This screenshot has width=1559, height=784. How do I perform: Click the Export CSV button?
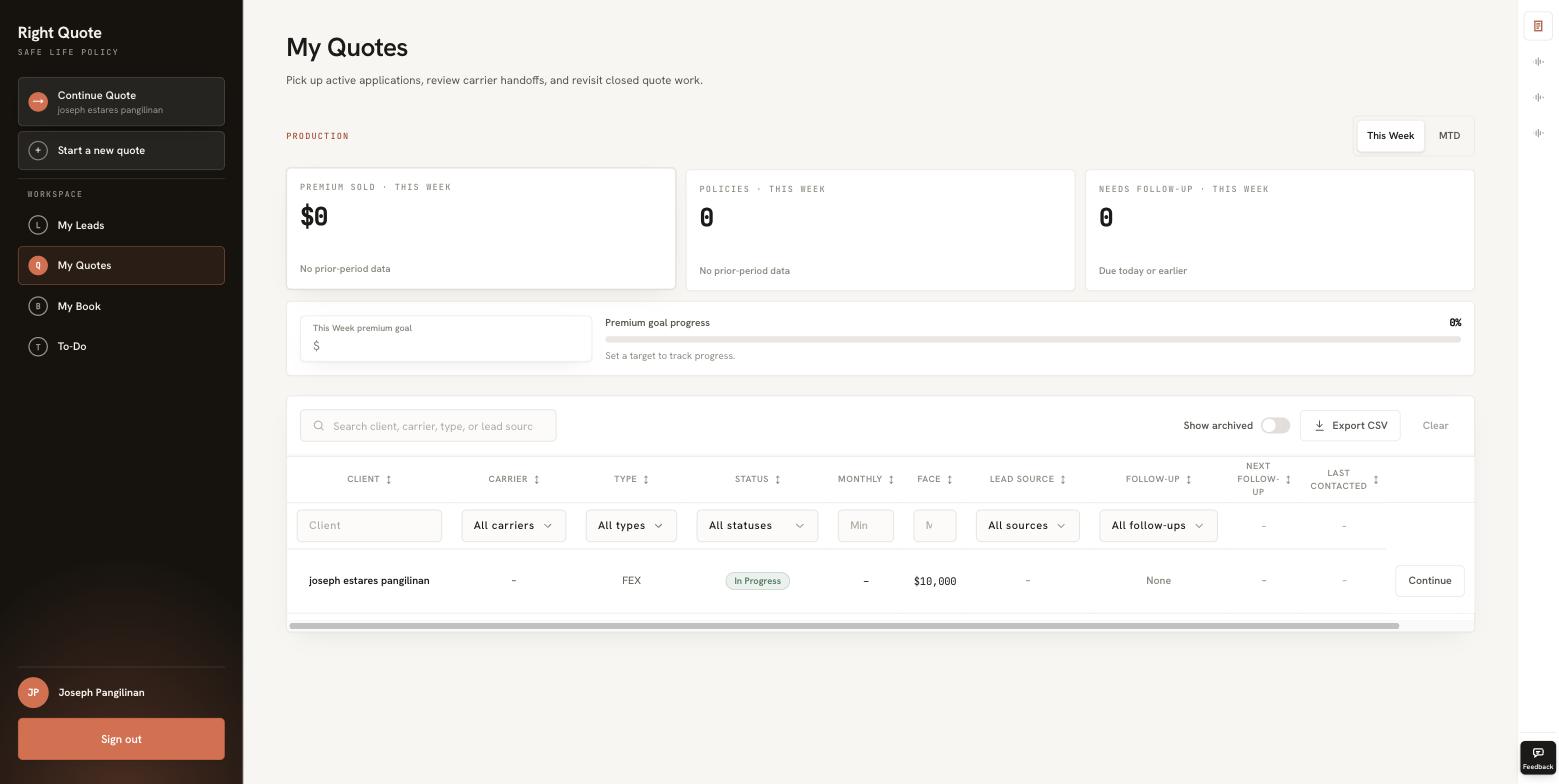pyautogui.click(x=1350, y=426)
